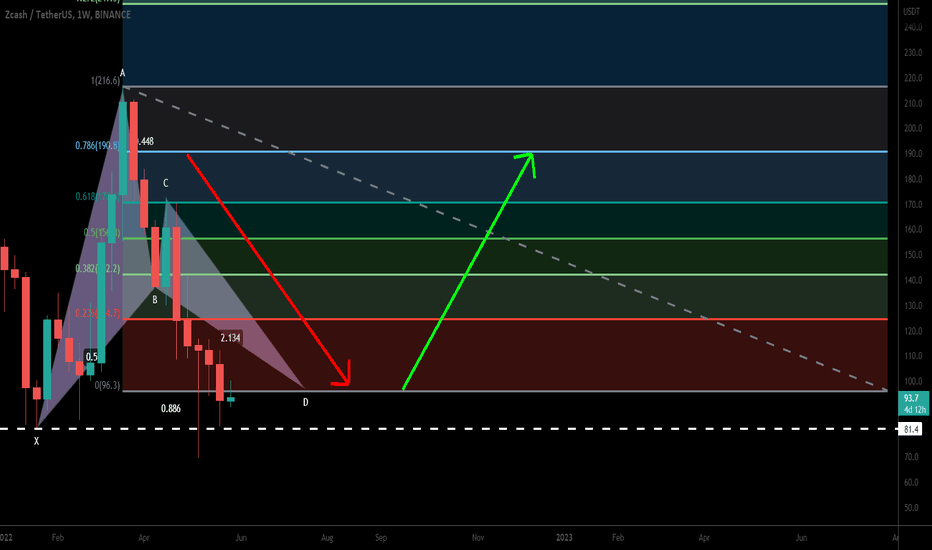Select the 81.4 horizontal line price tag

click(x=912, y=429)
